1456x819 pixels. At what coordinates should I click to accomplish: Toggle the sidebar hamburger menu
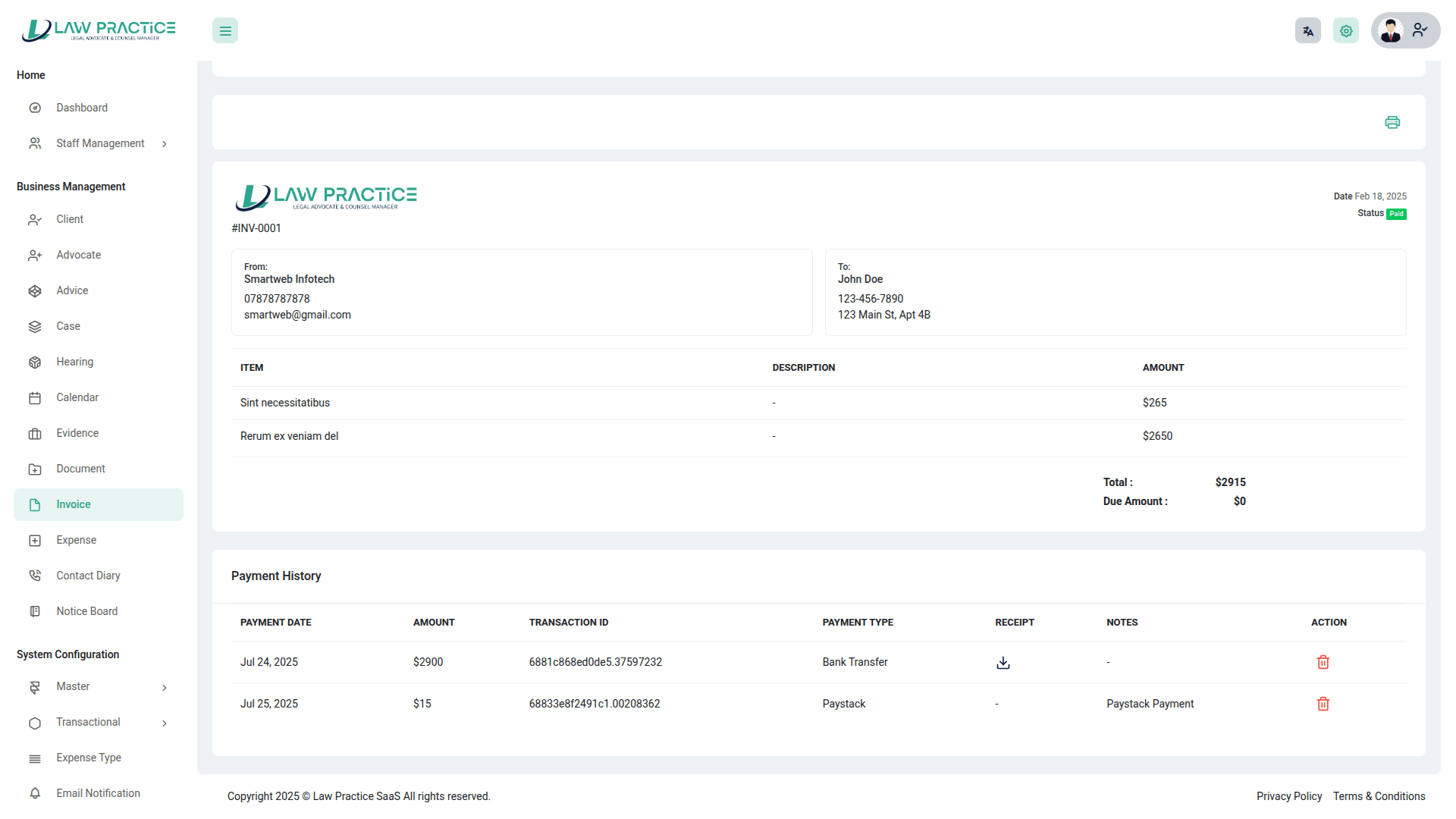pyautogui.click(x=225, y=31)
